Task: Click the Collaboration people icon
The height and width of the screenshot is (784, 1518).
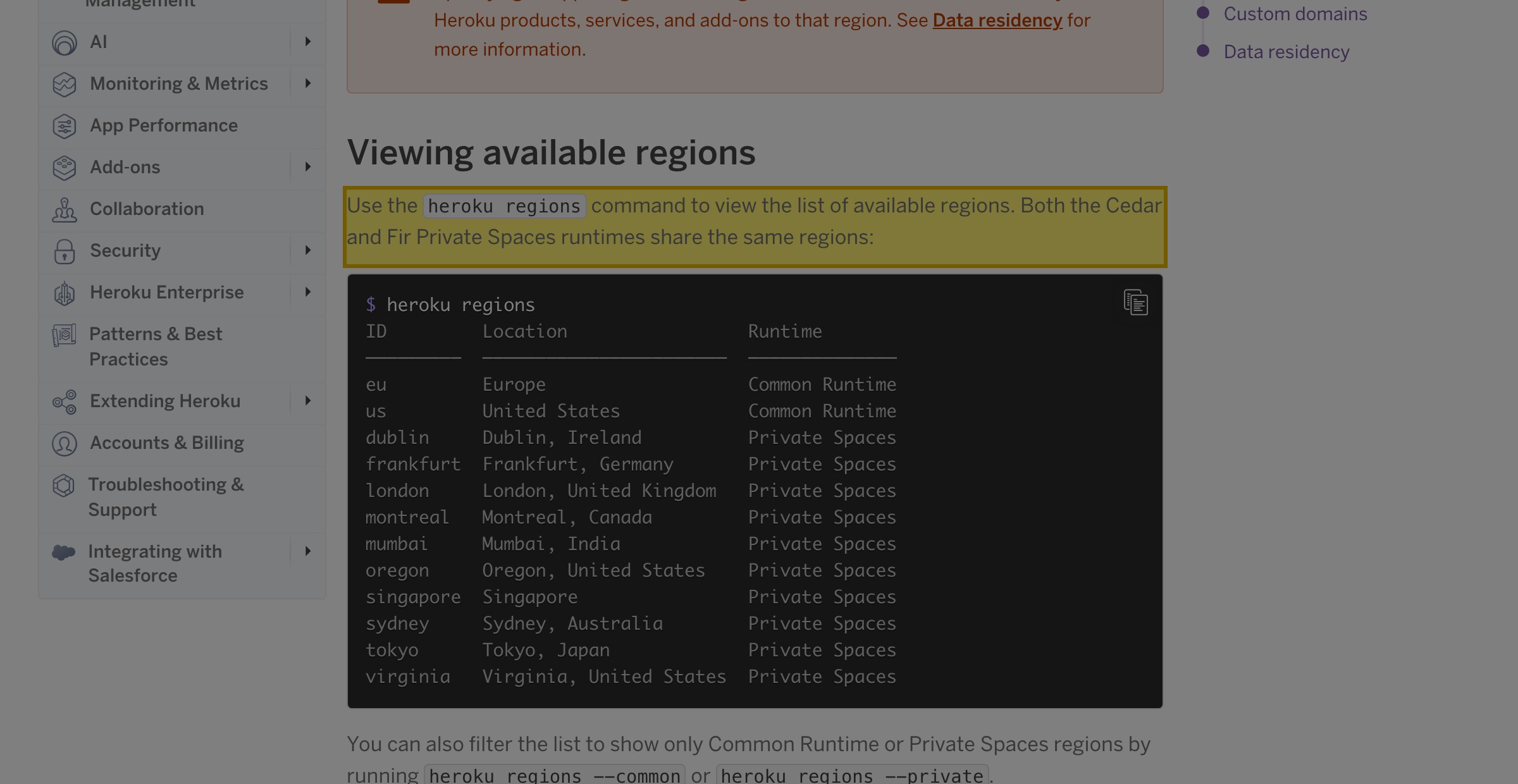Action: [x=65, y=209]
